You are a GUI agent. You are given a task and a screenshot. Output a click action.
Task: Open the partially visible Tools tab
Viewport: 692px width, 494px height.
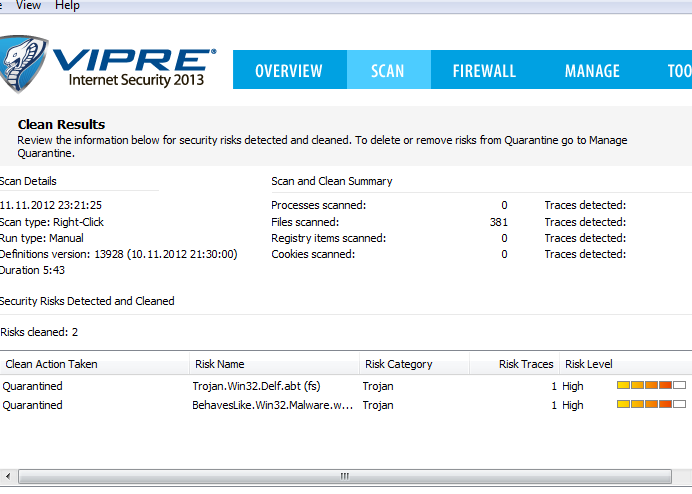tap(679, 71)
